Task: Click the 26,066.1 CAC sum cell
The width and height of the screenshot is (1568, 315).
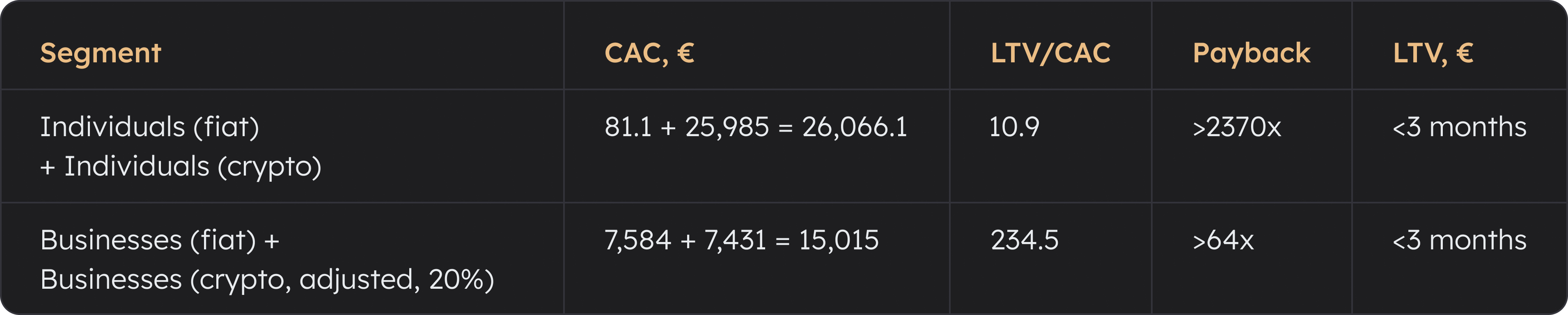Action: [854, 127]
